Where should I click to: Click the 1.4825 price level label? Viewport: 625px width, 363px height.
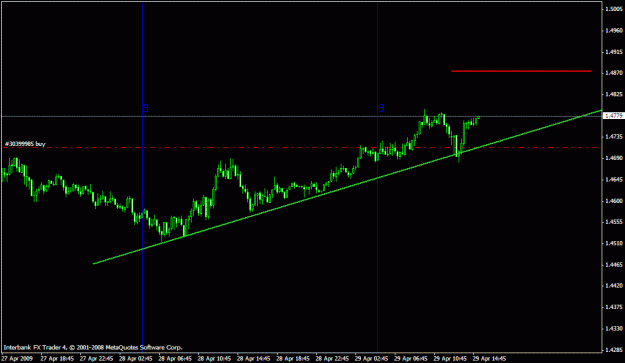[x=613, y=94]
